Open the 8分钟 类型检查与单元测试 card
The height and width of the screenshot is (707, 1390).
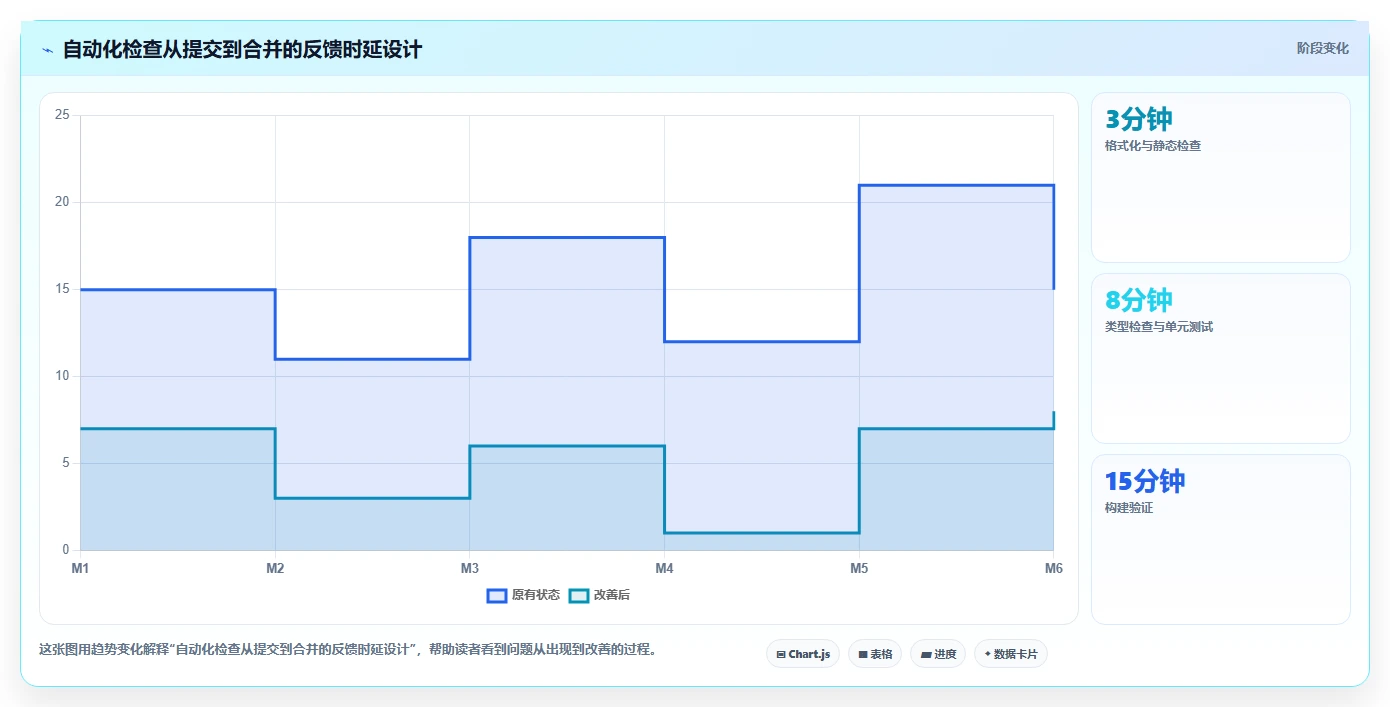point(1221,358)
